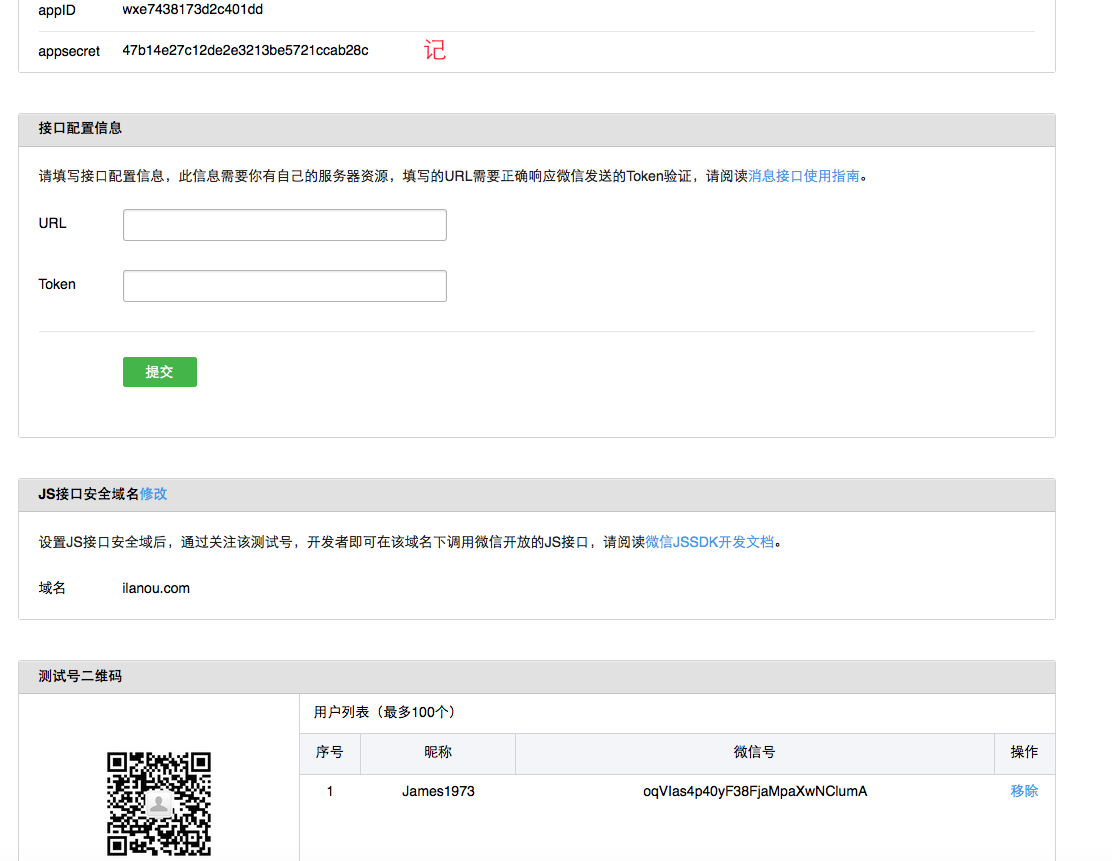The width and height of the screenshot is (1112, 861).
Task: Click the Token input field
Action: pyautogui.click(x=284, y=286)
